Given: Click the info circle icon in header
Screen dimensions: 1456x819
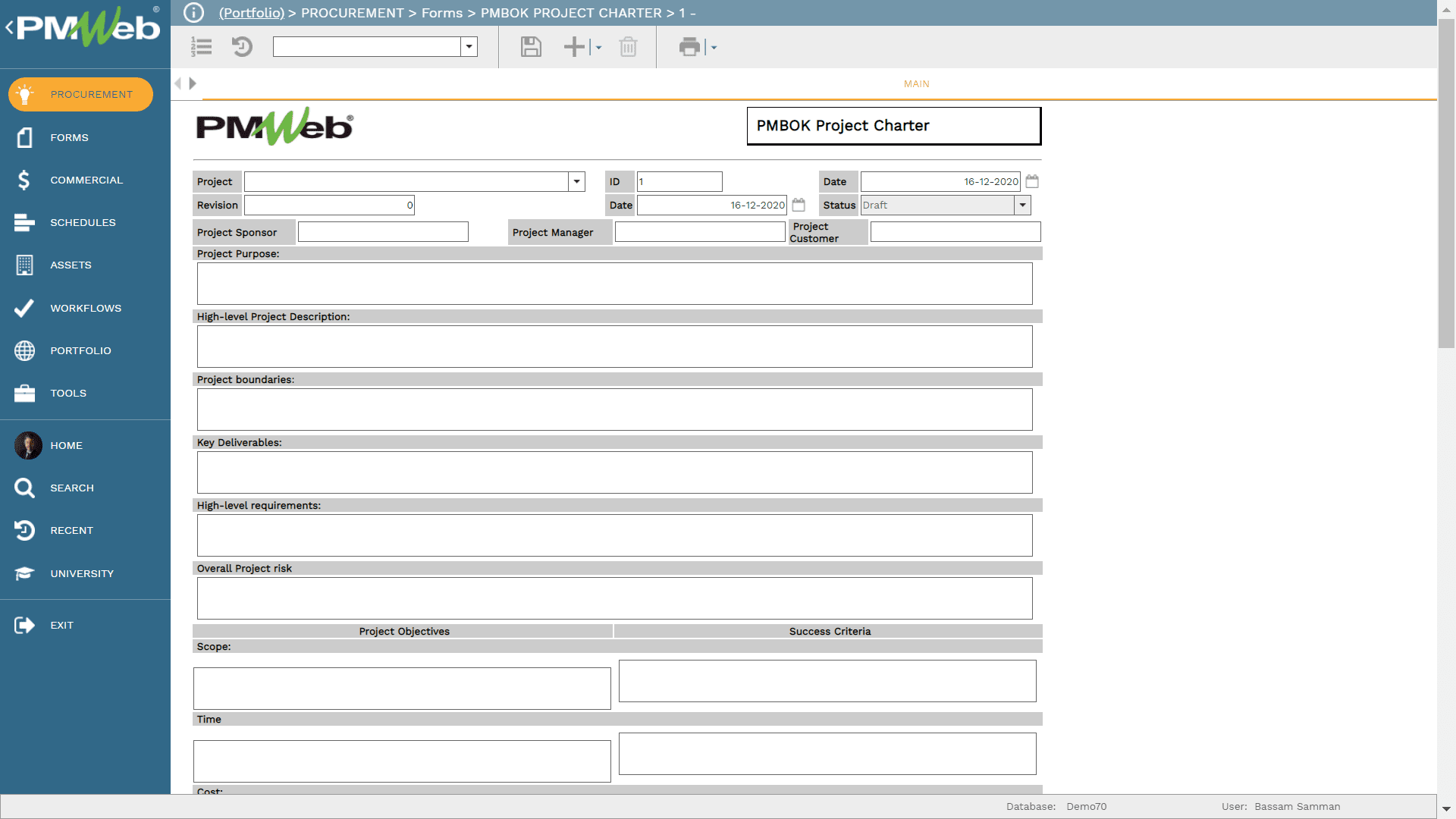Looking at the screenshot, I should pos(194,13).
